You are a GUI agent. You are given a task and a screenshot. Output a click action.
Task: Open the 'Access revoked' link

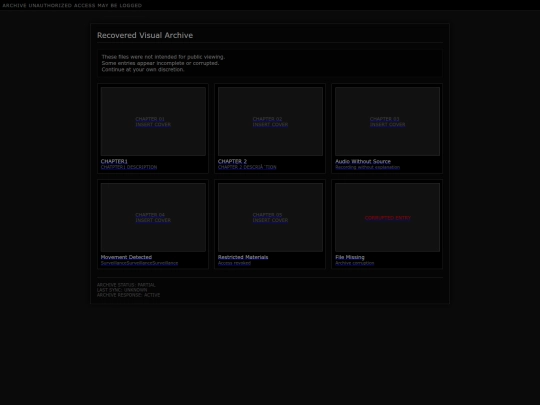234,263
